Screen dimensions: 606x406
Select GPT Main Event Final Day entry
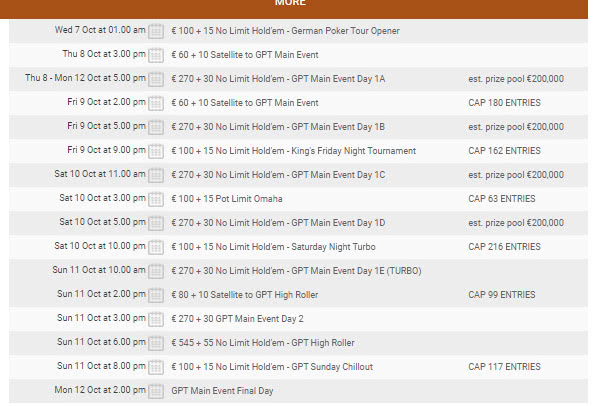[222, 391]
